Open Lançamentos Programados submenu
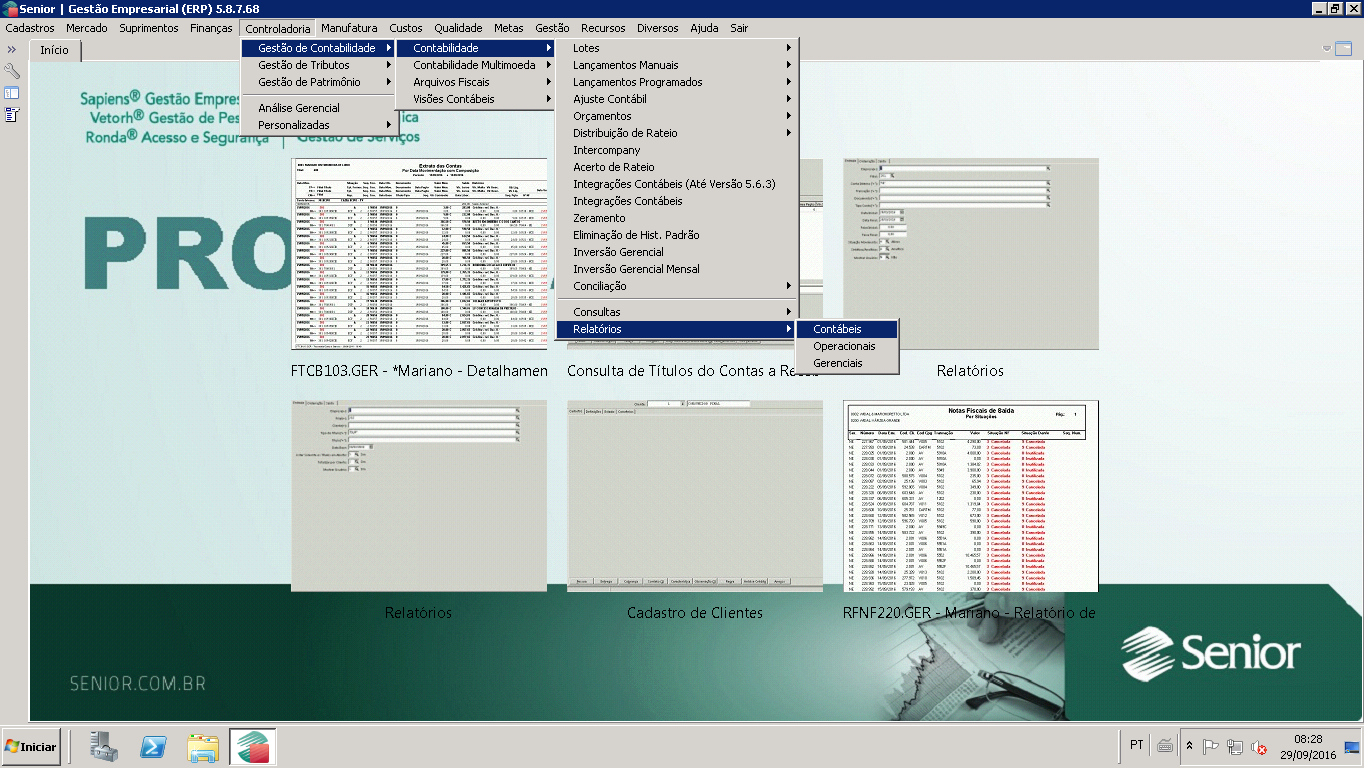The image size is (1364, 768). point(677,82)
